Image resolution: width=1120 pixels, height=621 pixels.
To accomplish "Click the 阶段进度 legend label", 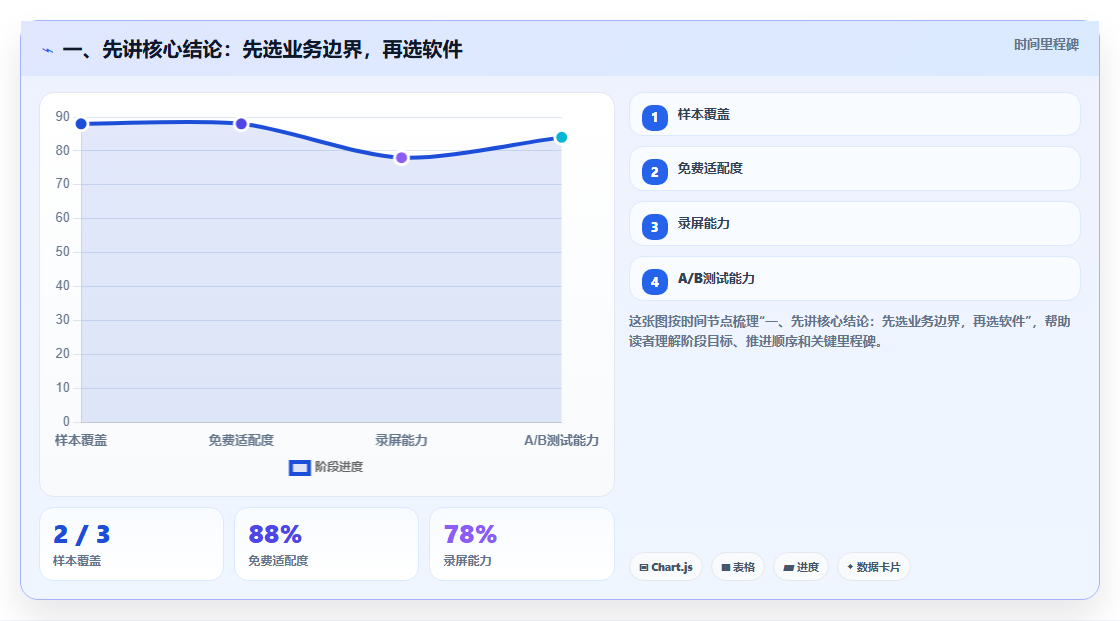I will click(339, 467).
